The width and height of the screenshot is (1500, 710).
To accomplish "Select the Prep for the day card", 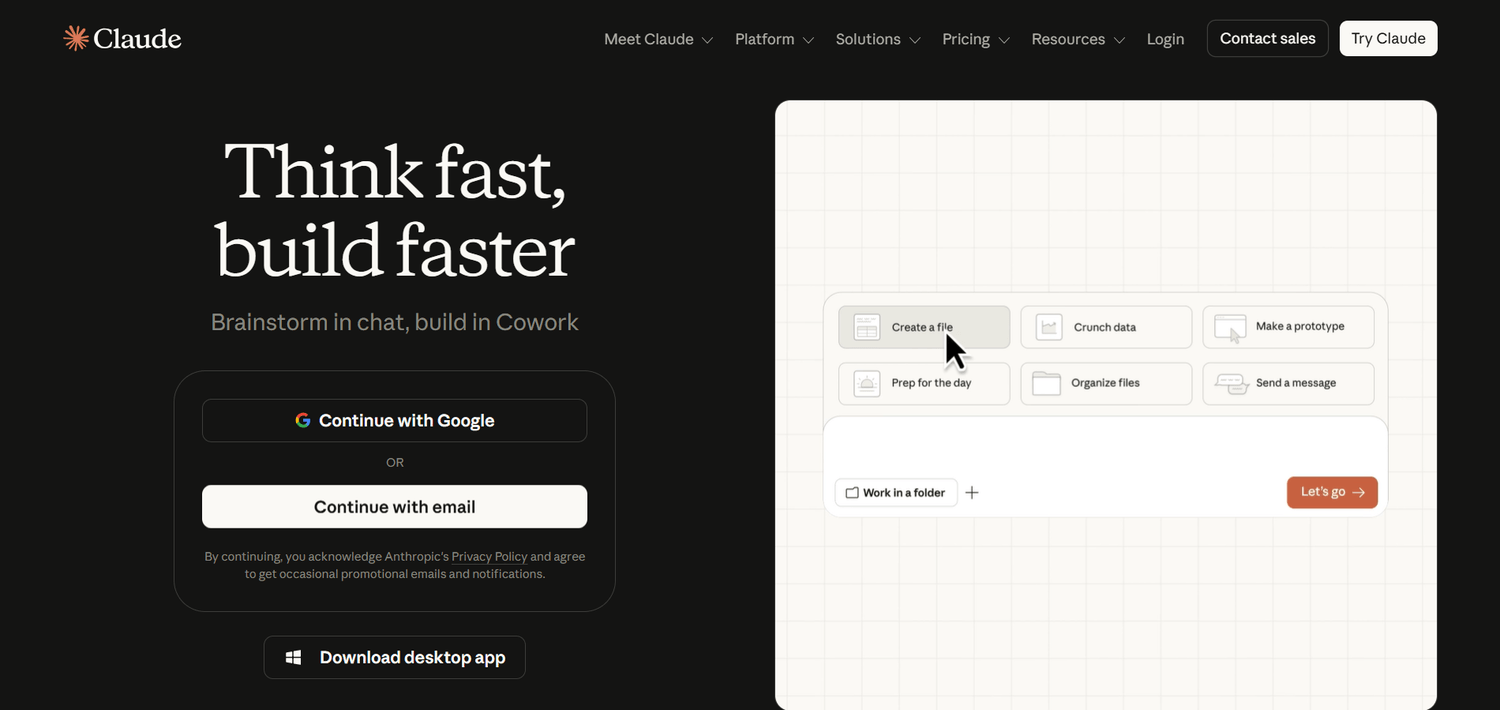I will coord(924,383).
